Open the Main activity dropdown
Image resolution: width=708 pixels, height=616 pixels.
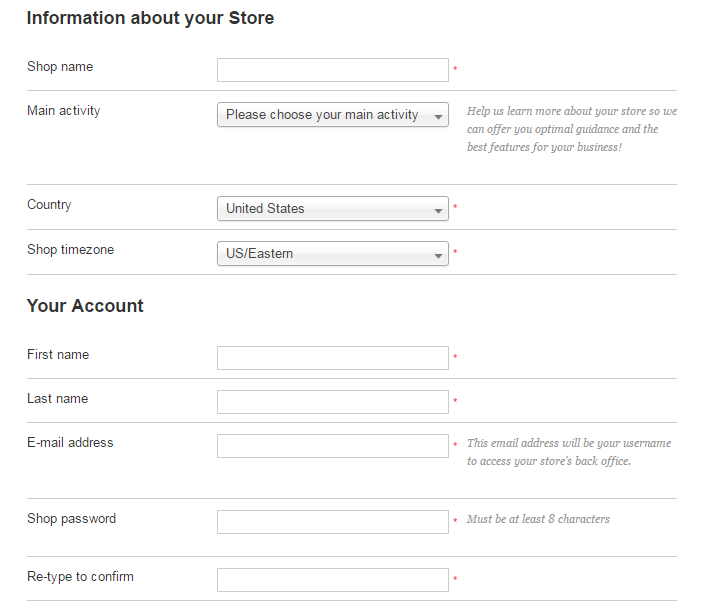tap(333, 115)
